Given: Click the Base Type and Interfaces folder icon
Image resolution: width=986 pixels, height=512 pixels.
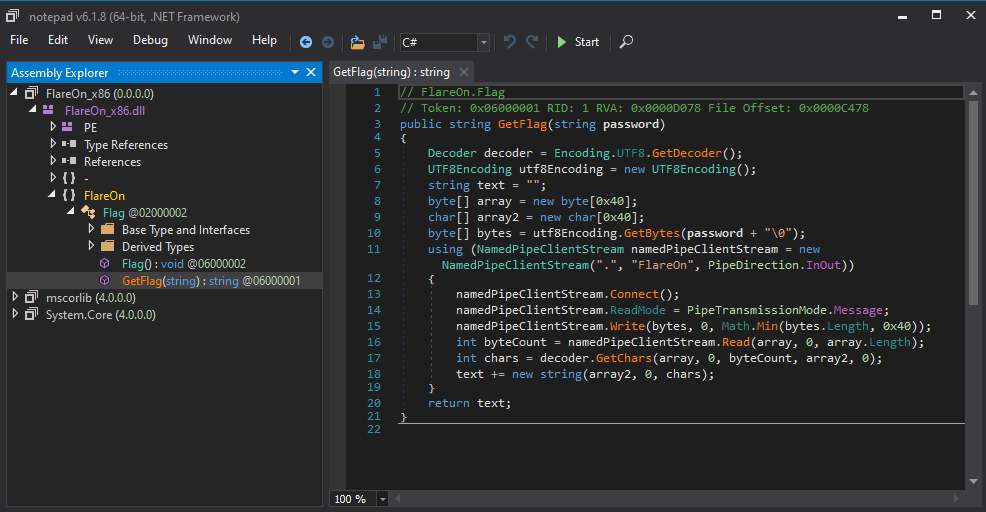Looking at the screenshot, I should coord(108,229).
